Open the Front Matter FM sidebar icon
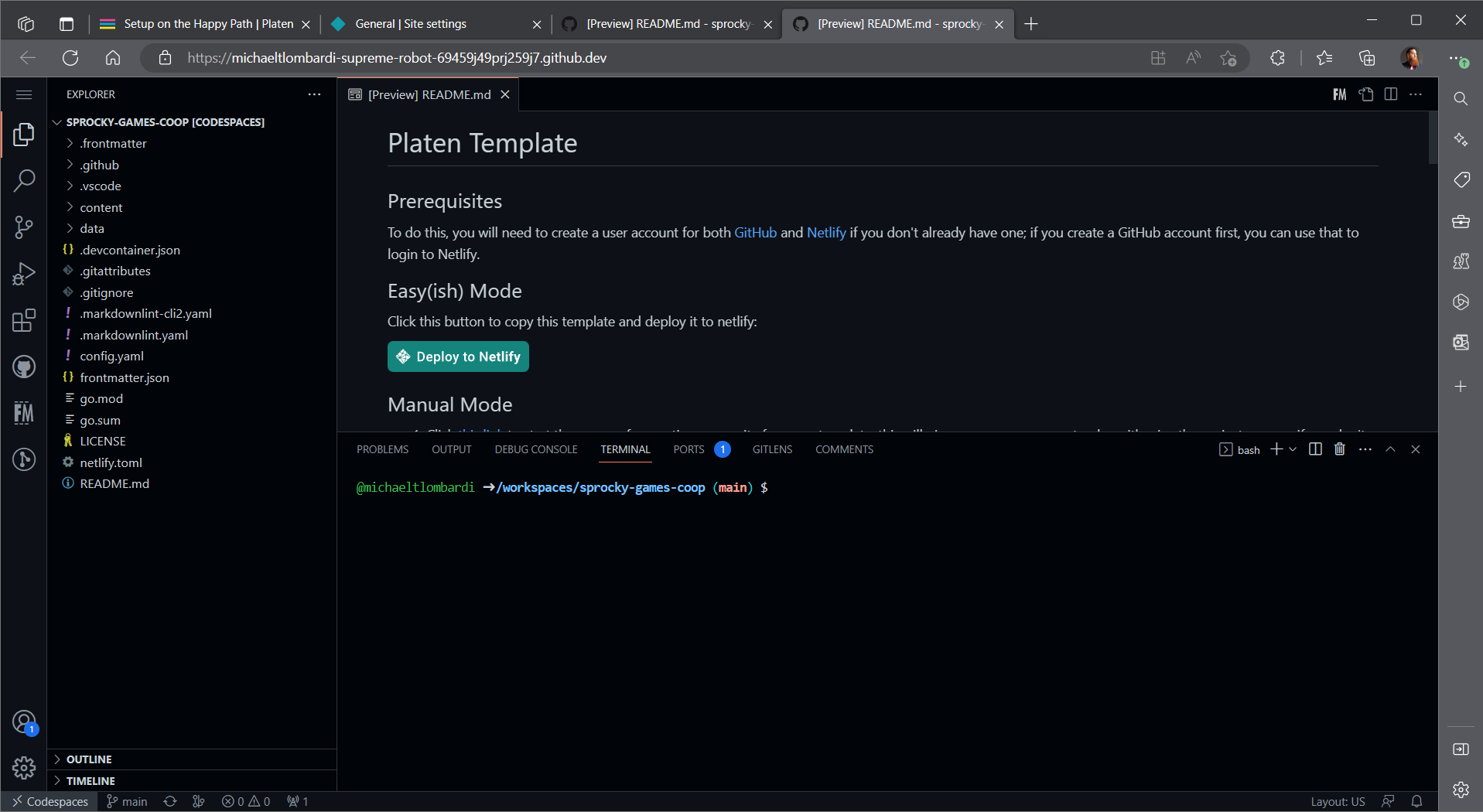The height and width of the screenshot is (812, 1483). pyautogui.click(x=24, y=413)
